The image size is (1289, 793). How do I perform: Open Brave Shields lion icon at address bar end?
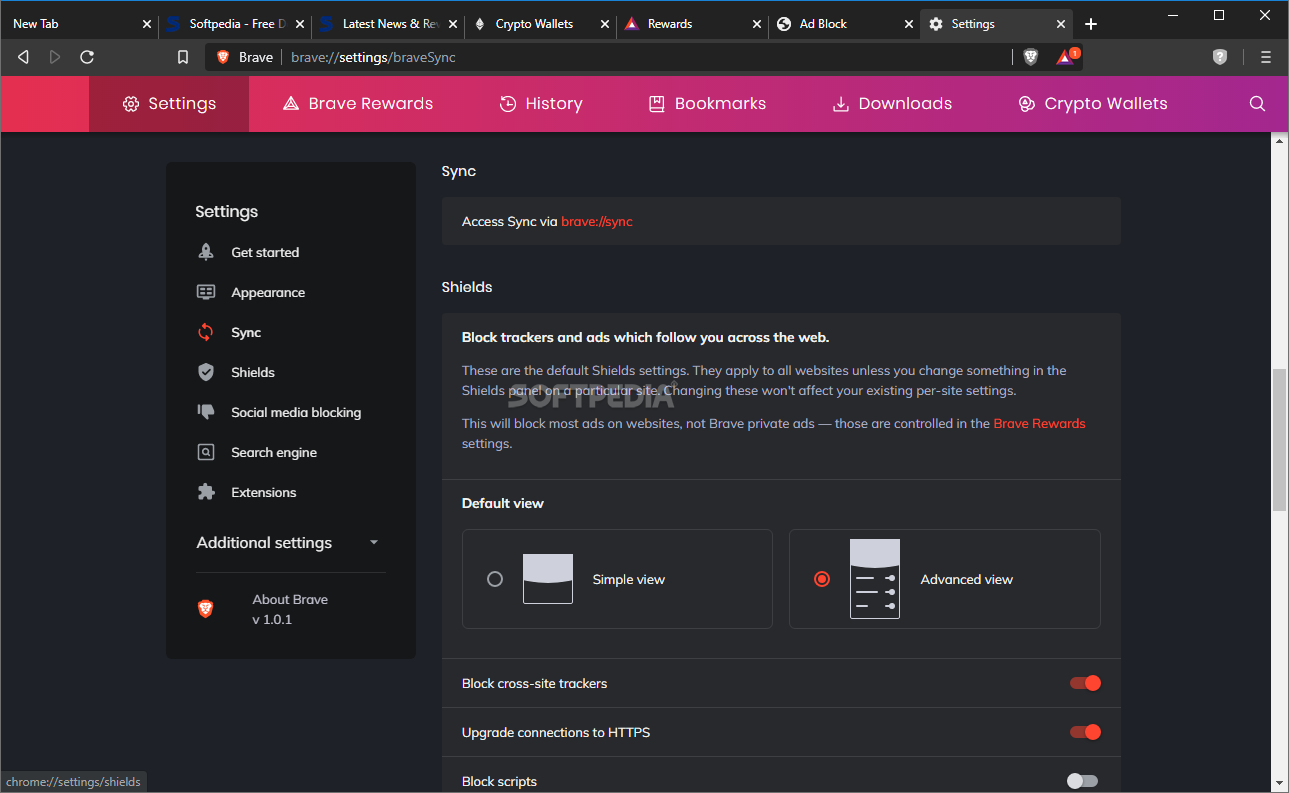pos(1031,57)
